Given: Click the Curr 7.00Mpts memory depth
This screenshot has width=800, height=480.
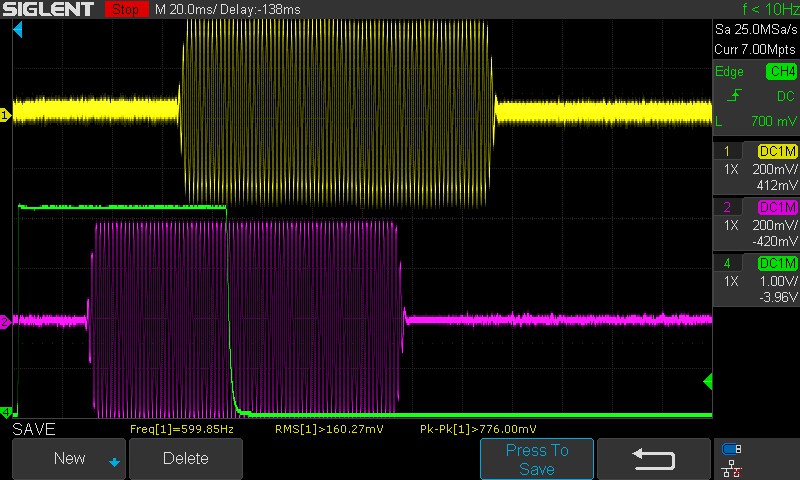Looking at the screenshot, I should pyautogui.click(x=755, y=49).
